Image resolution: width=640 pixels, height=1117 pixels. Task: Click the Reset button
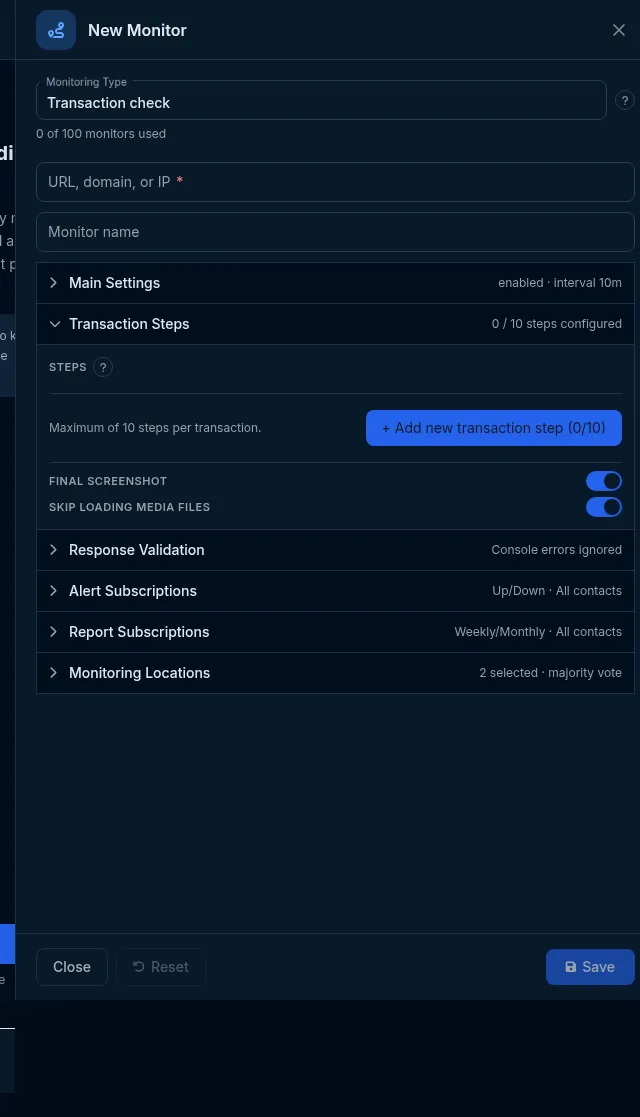161,967
